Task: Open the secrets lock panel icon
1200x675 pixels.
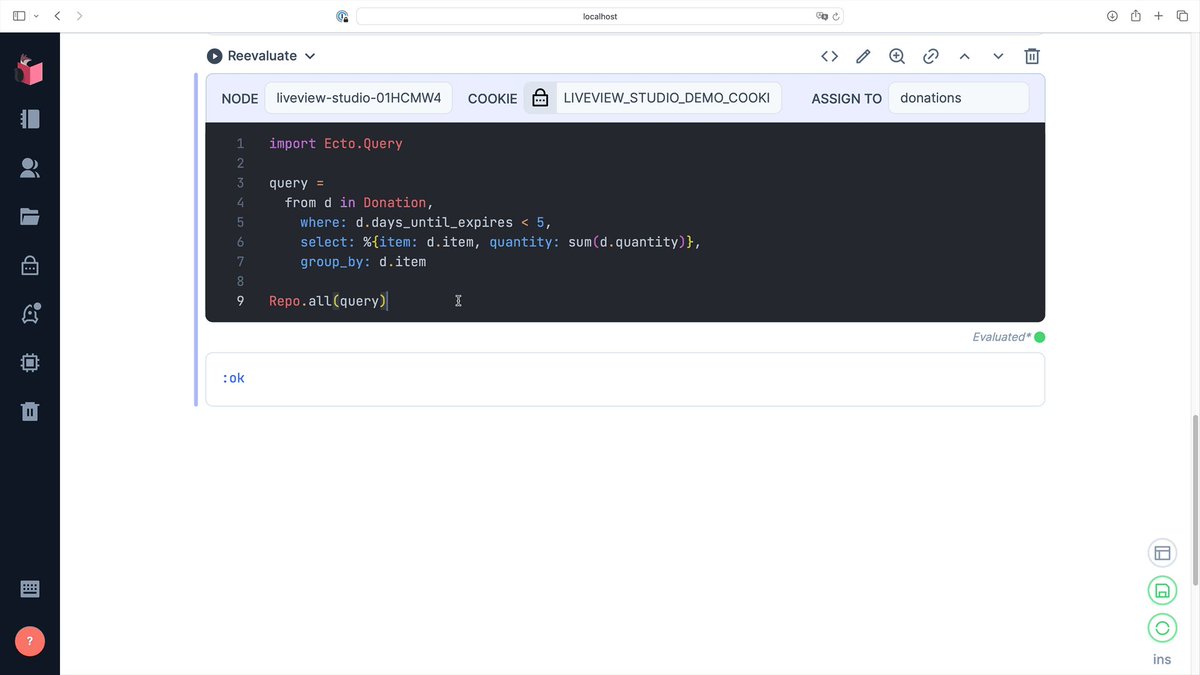Action: 30,265
